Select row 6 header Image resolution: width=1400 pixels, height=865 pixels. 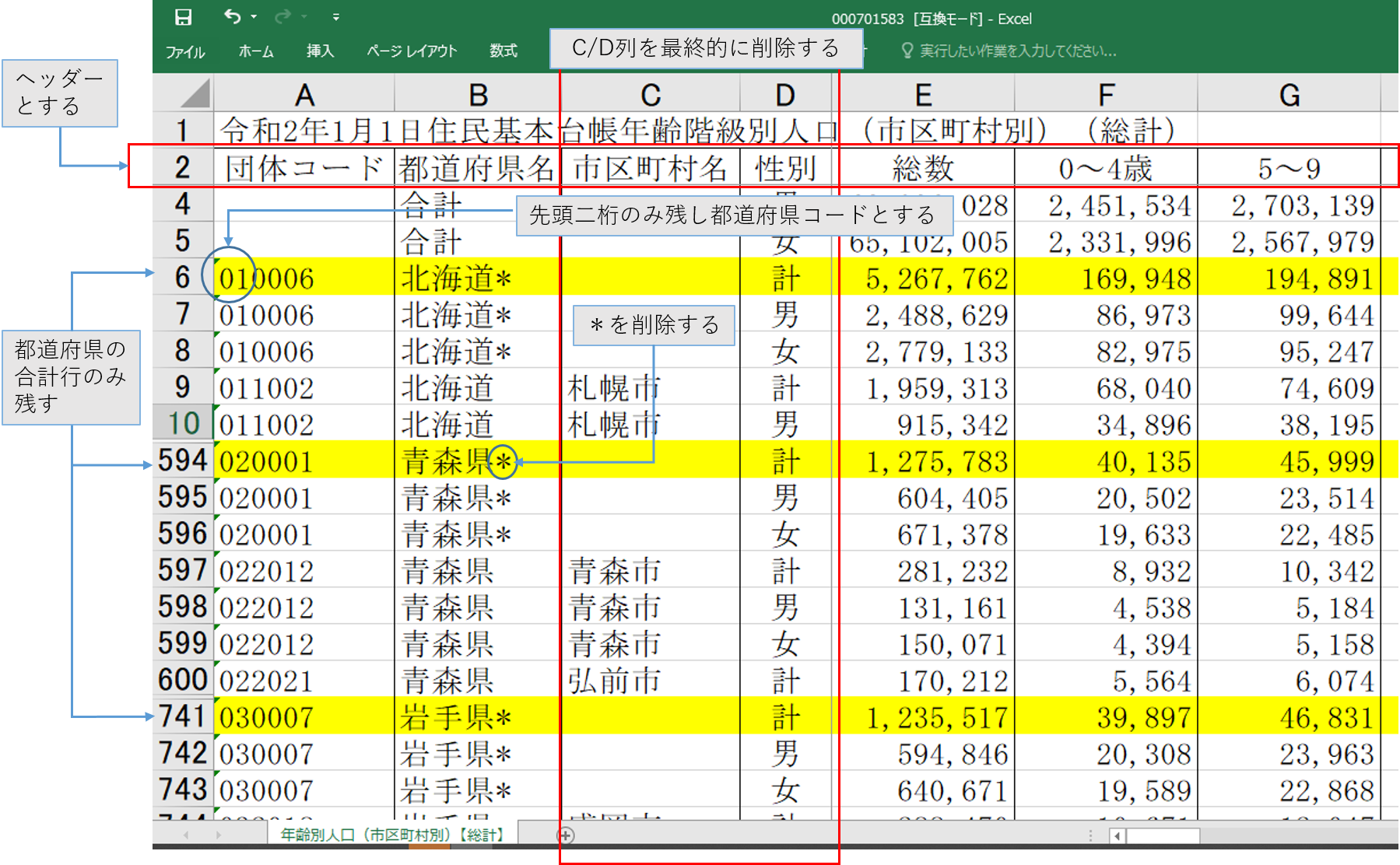point(183,277)
